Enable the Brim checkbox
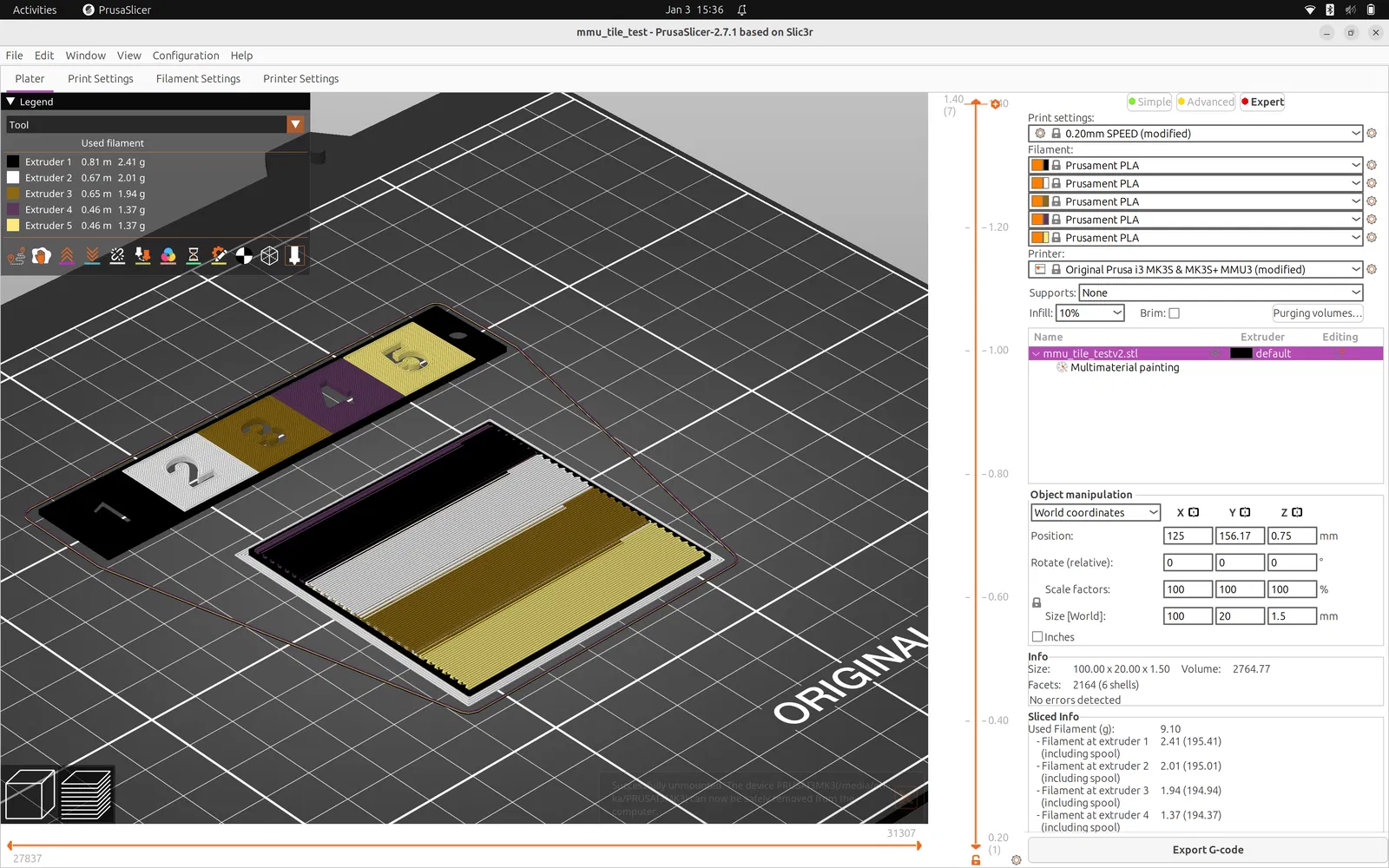Viewport: 1389px width, 868px height. click(x=1174, y=313)
